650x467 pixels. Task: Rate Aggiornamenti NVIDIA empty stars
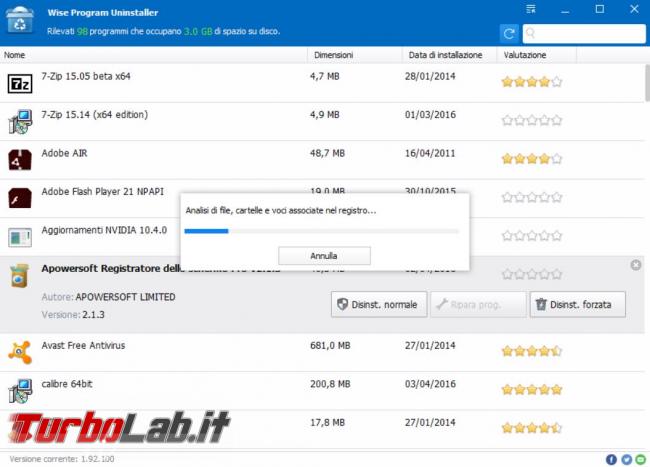(532, 236)
